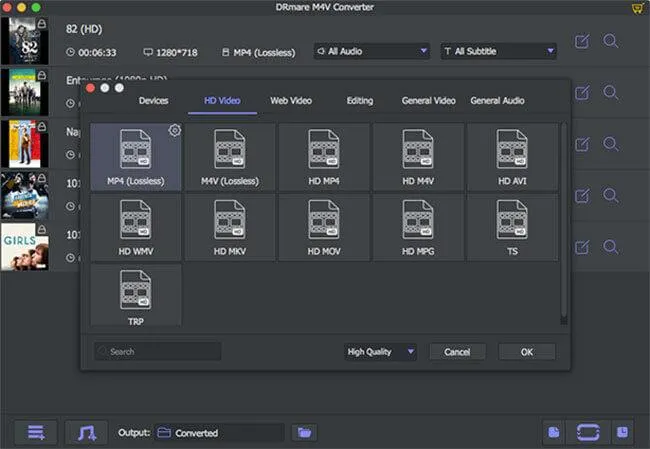Open the General Audio tab
This screenshot has width=650, height=449.
point(497,100)
